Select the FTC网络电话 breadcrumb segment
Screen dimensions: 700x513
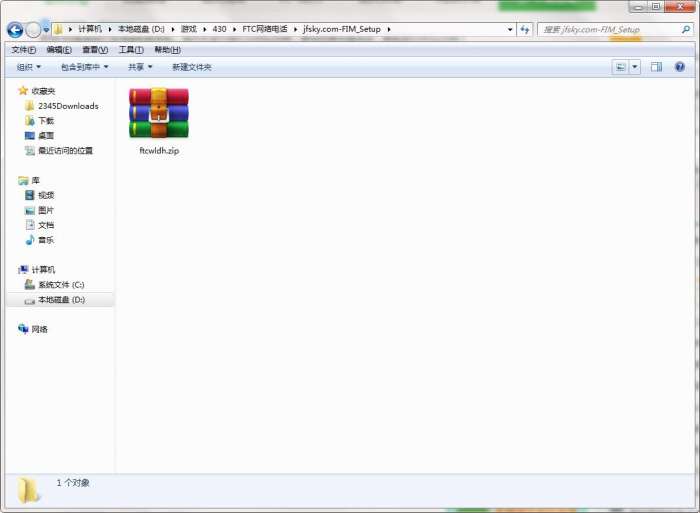tap(265, 29)
